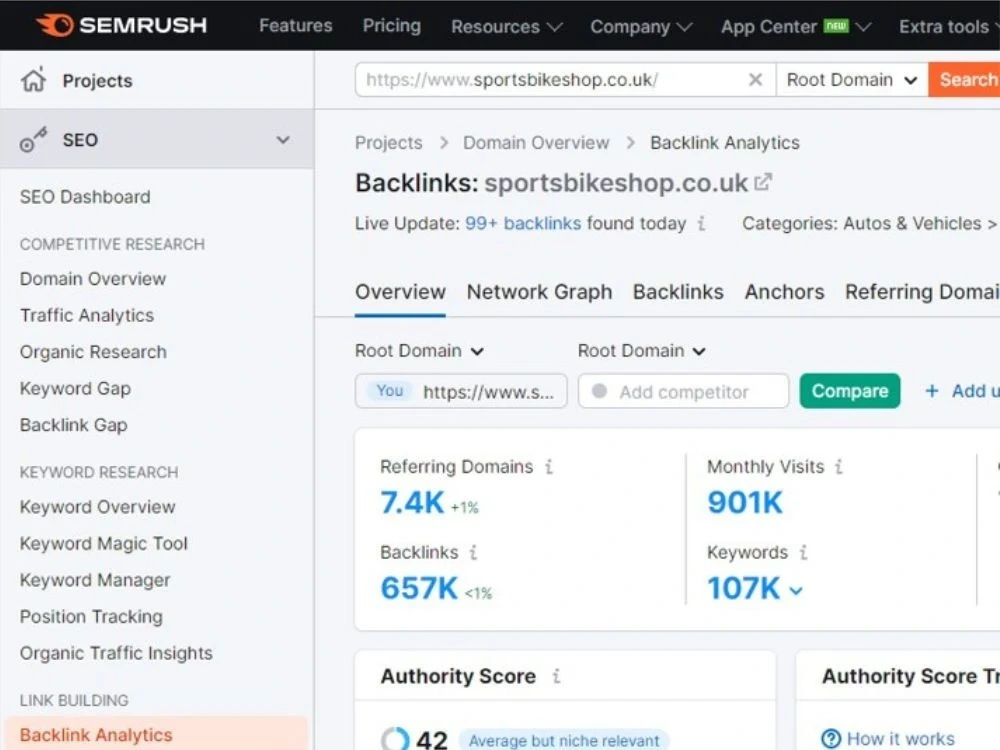Open Extra tools menu
The width and height of the screenshot is (1000, 750).
click(948, 26)
